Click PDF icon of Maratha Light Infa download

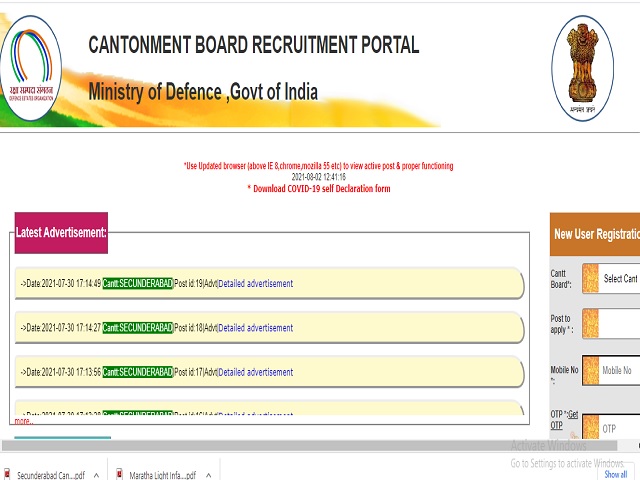click(119, 473)
